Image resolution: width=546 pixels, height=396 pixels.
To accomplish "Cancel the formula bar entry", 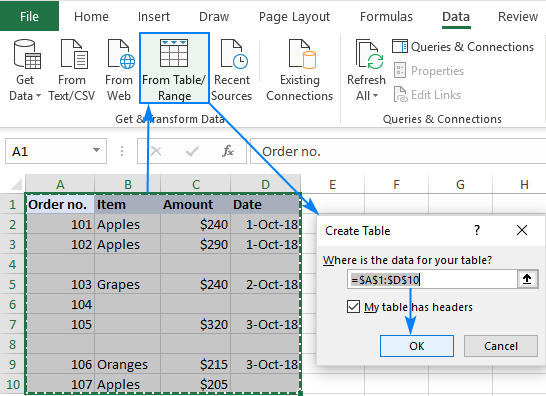I will coord(156,151).
